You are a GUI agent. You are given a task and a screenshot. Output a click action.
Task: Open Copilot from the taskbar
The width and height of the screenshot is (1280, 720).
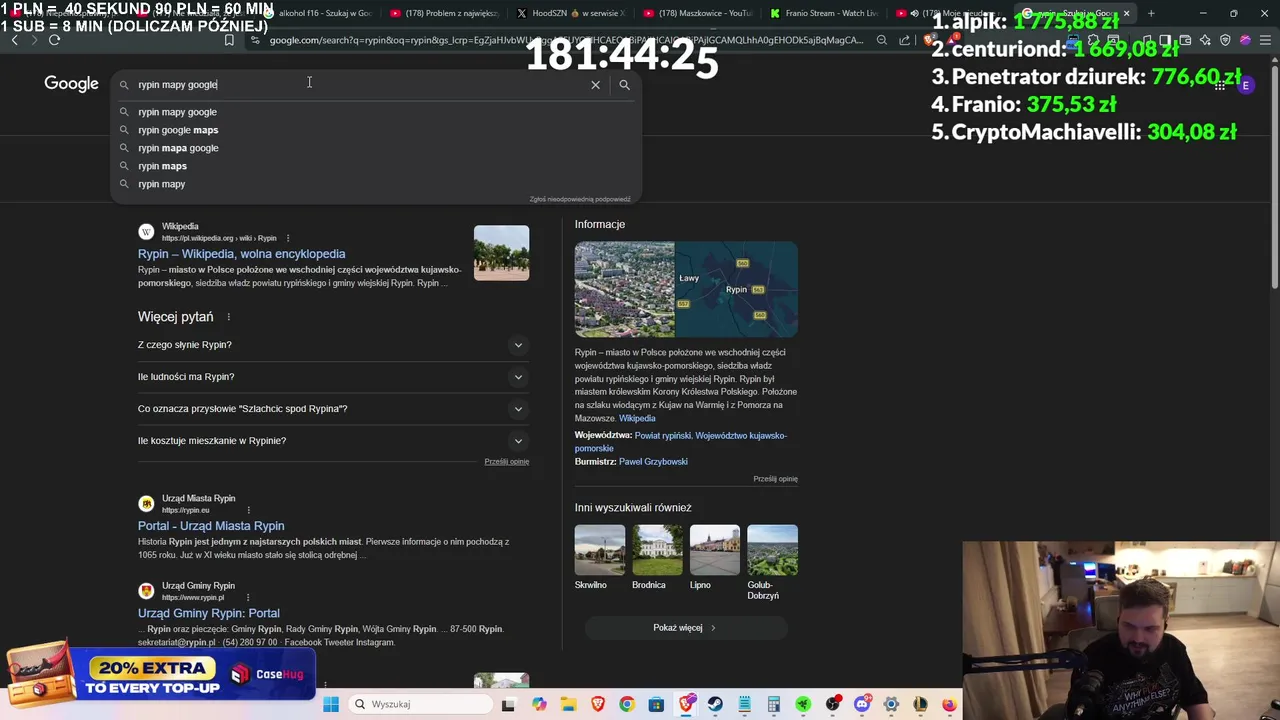539,704
